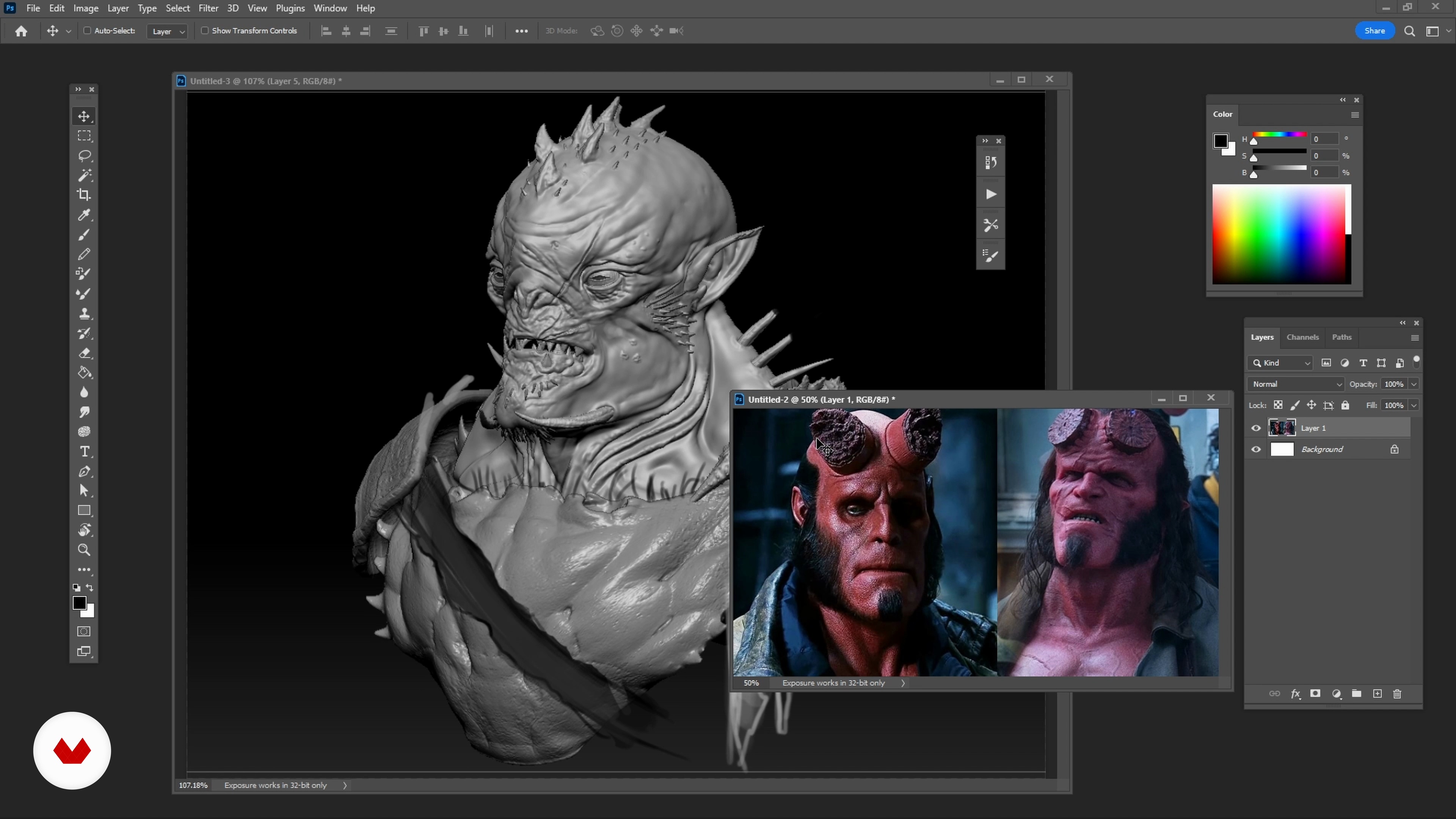Open the History panel icon

pyautogui.click(x=991, y=163)
